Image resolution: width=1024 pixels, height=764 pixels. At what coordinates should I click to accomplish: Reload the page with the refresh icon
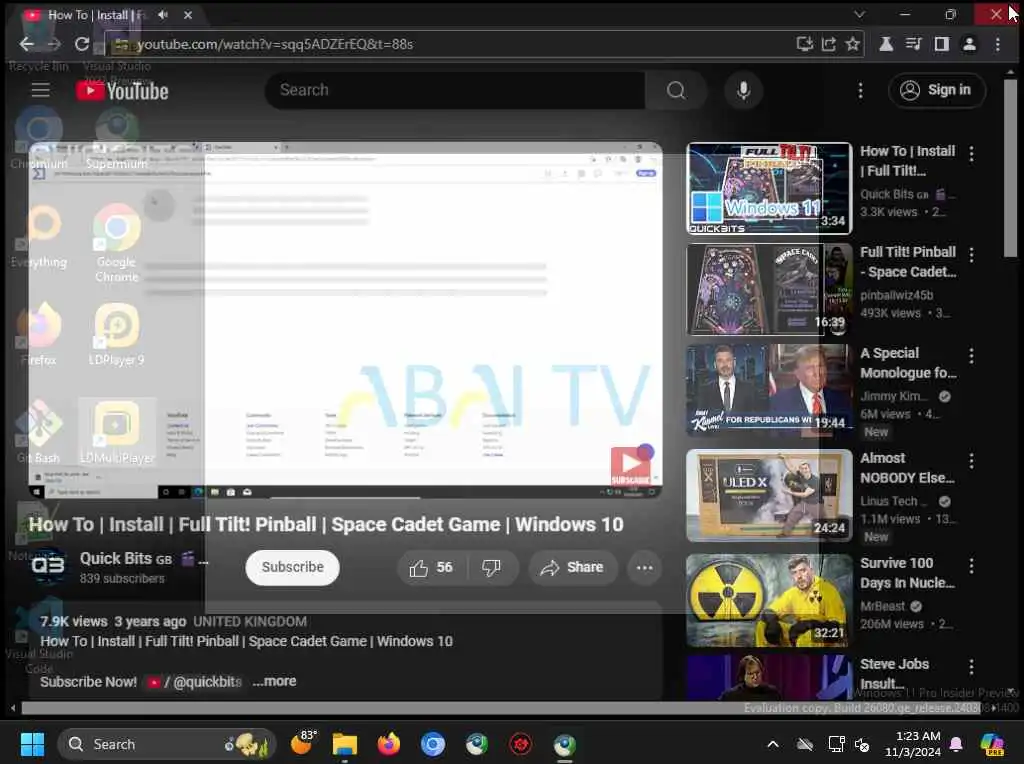pyautogui.click(x=82, y=44)
